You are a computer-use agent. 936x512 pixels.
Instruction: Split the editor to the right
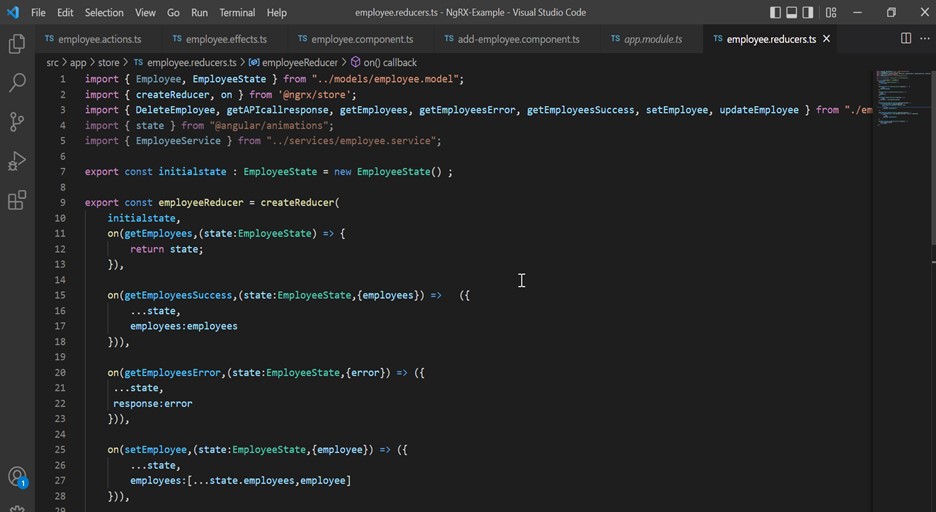pyautogui.click(x=906, y=39)
